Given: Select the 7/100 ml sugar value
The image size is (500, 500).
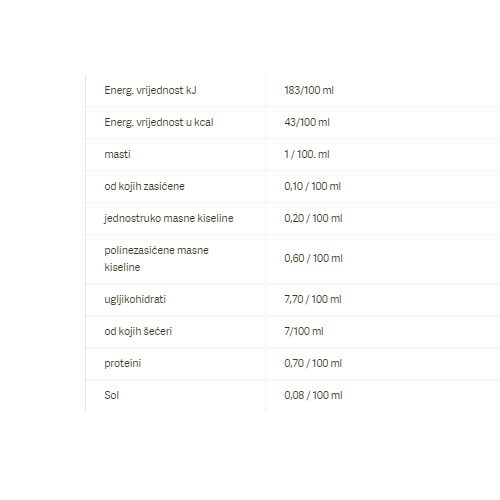Looking at the screenshot, I should click(304, 331).
